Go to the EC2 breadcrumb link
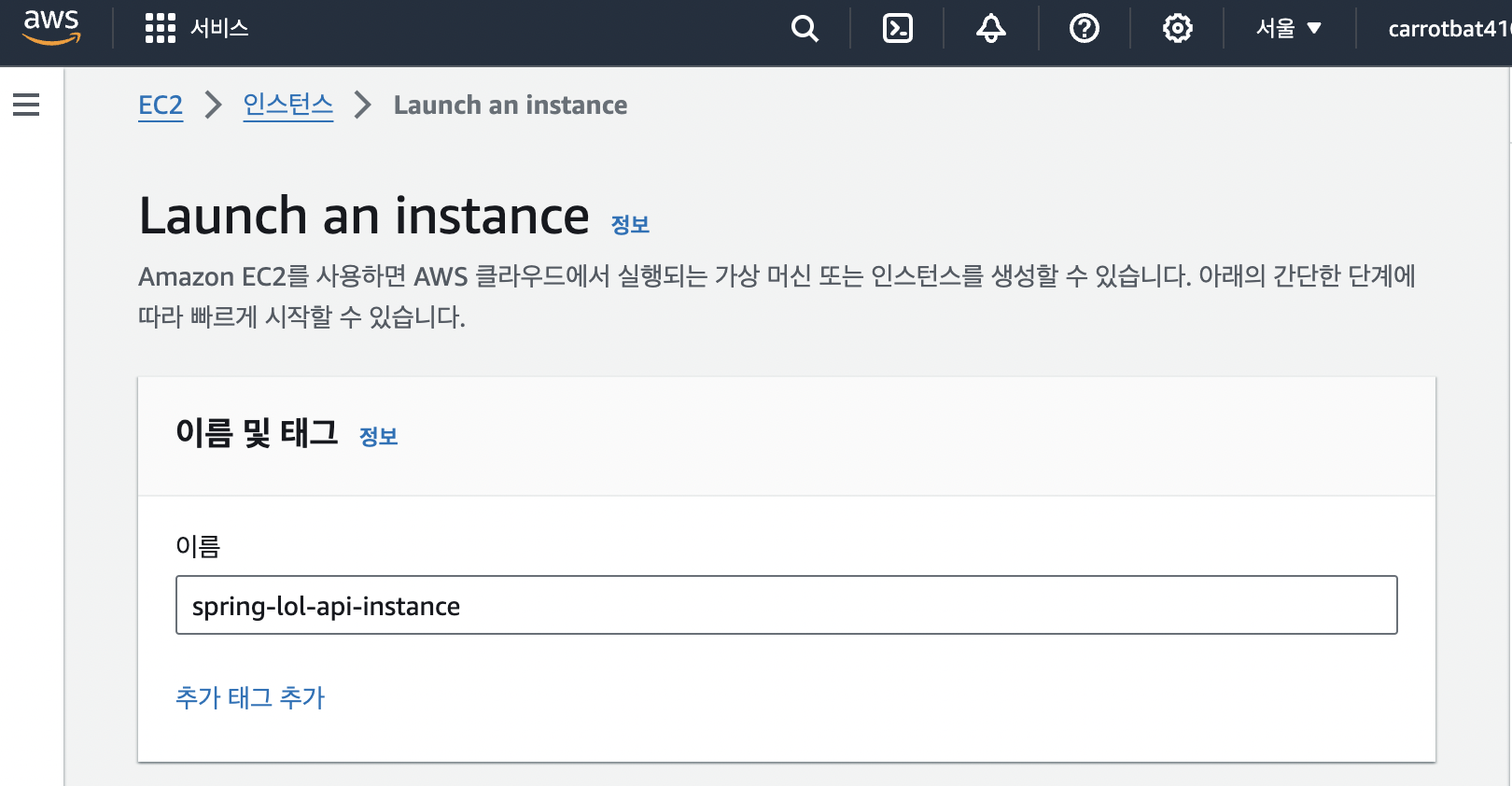This screenshot has height=786, width=1512. point(161,105)
